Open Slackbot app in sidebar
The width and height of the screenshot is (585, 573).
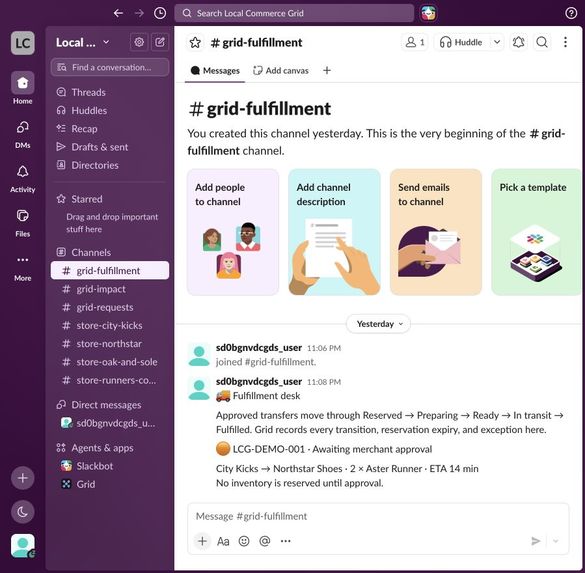110,466
